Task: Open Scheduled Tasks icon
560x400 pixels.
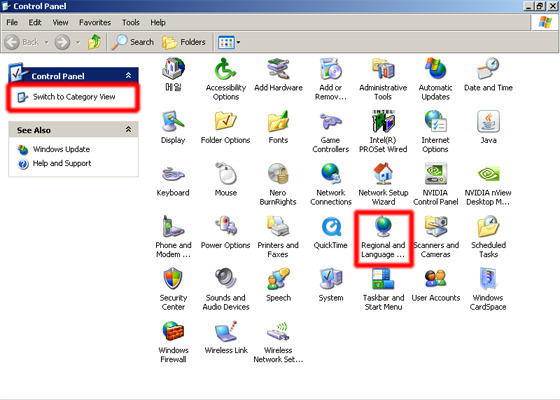Action: pyautogui.click(x=488, y=236)
